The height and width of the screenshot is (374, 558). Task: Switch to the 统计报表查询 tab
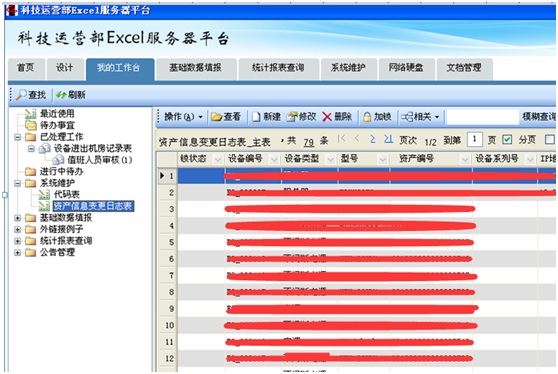[x=278, y=68]
